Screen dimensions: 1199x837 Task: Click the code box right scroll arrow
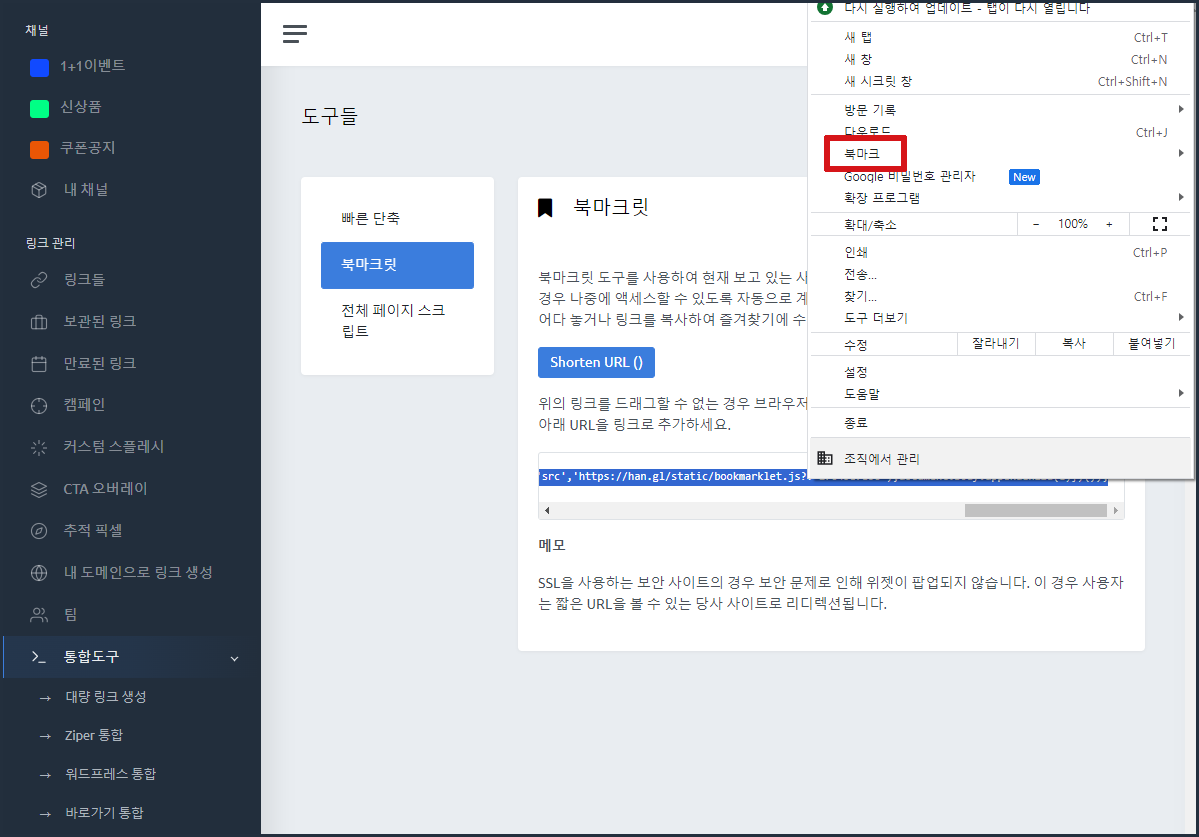point(1116,511)
